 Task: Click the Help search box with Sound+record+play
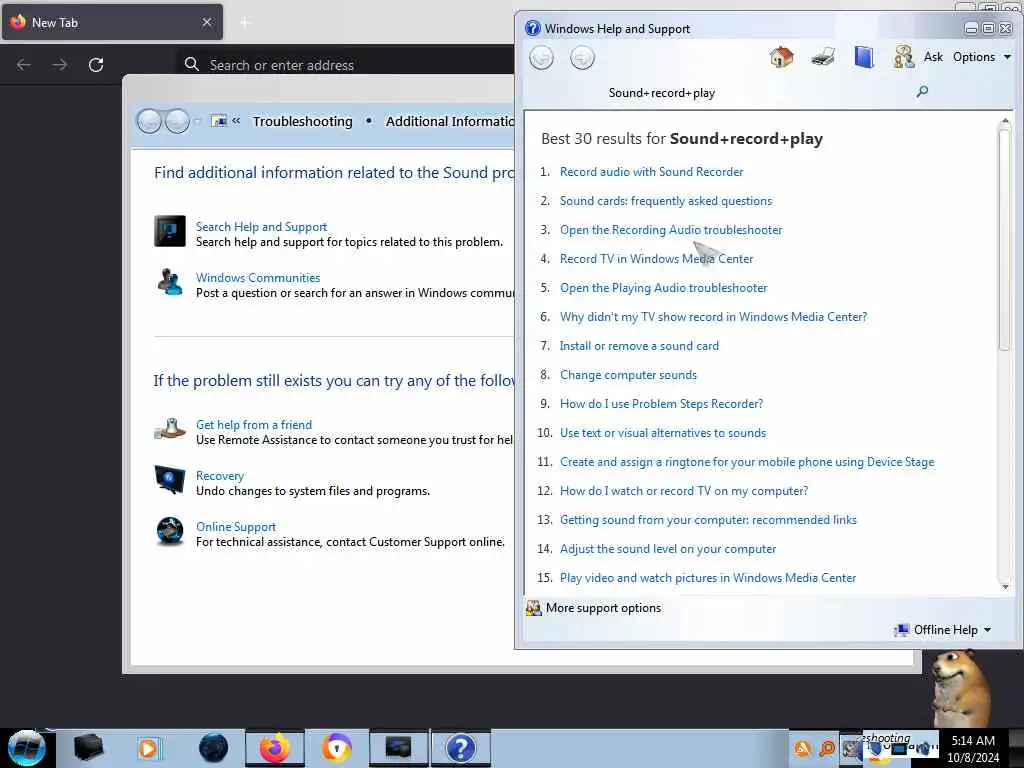[x=758, y=93]
